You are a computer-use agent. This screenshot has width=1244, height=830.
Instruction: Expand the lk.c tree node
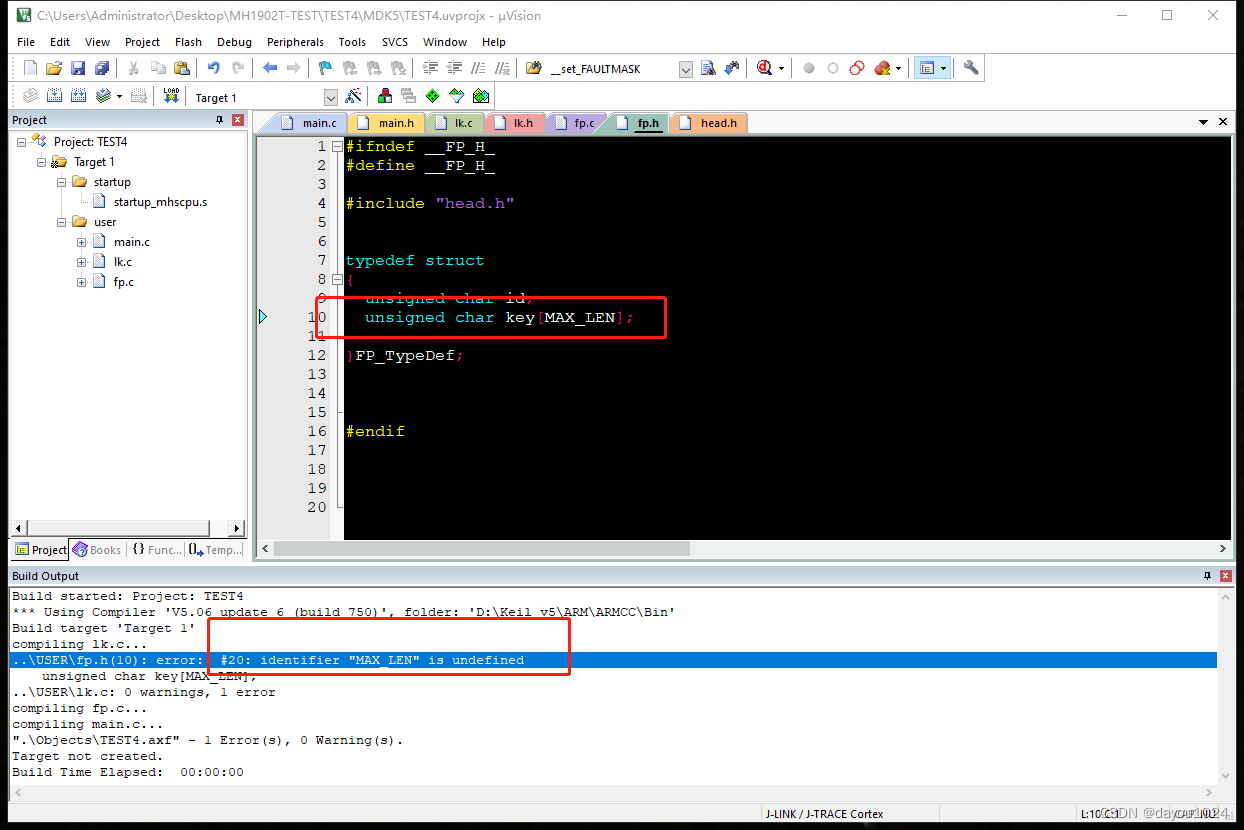coord(82,262)
